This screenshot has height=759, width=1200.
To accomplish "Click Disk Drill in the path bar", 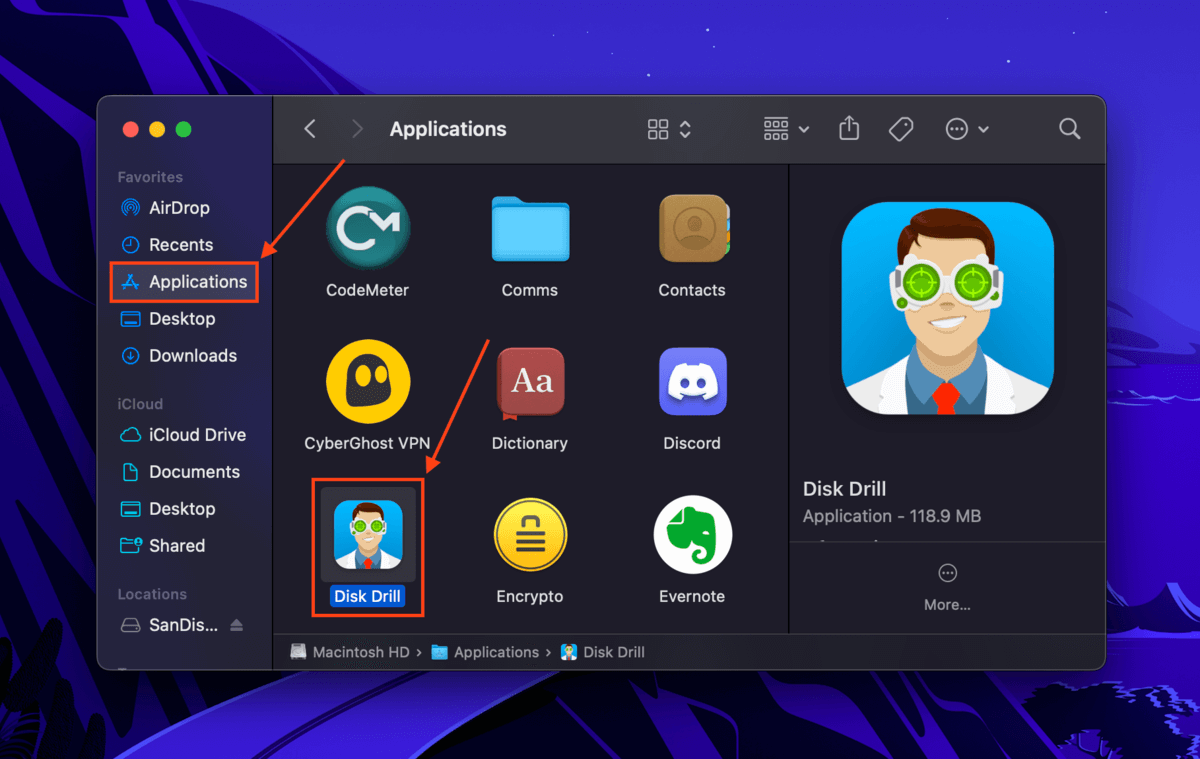I will 603,652.
